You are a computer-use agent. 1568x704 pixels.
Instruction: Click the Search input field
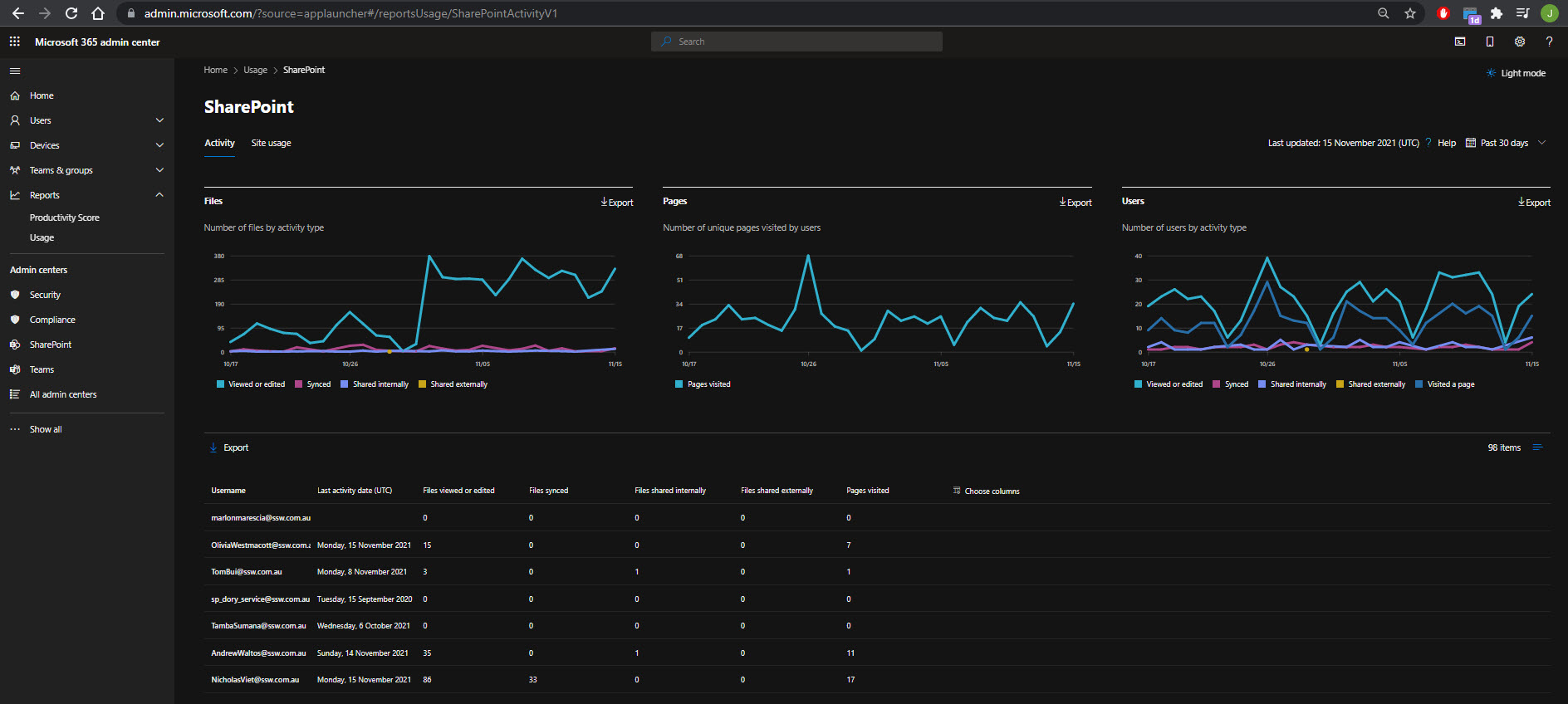point(796,42)
